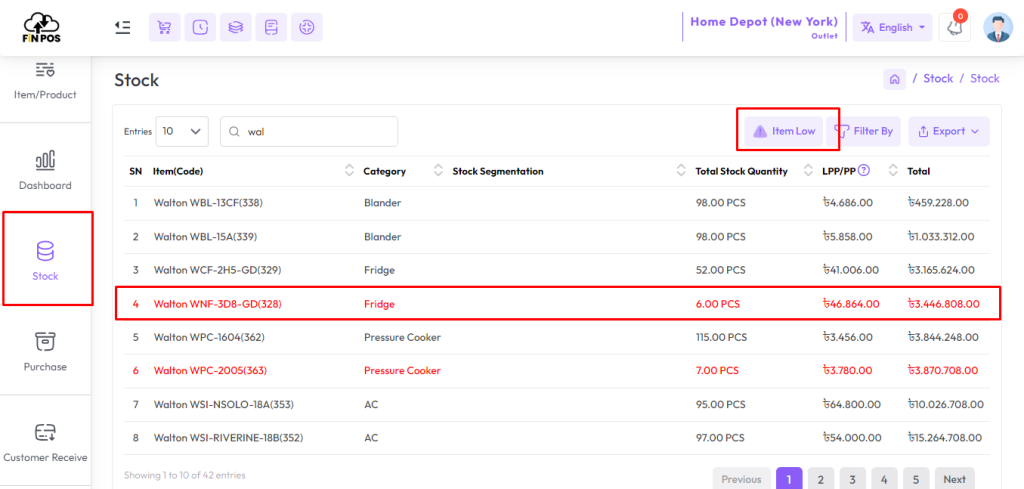Click the ৳46.864.00 price cell

pyautogui.click(x=851, y=304)
